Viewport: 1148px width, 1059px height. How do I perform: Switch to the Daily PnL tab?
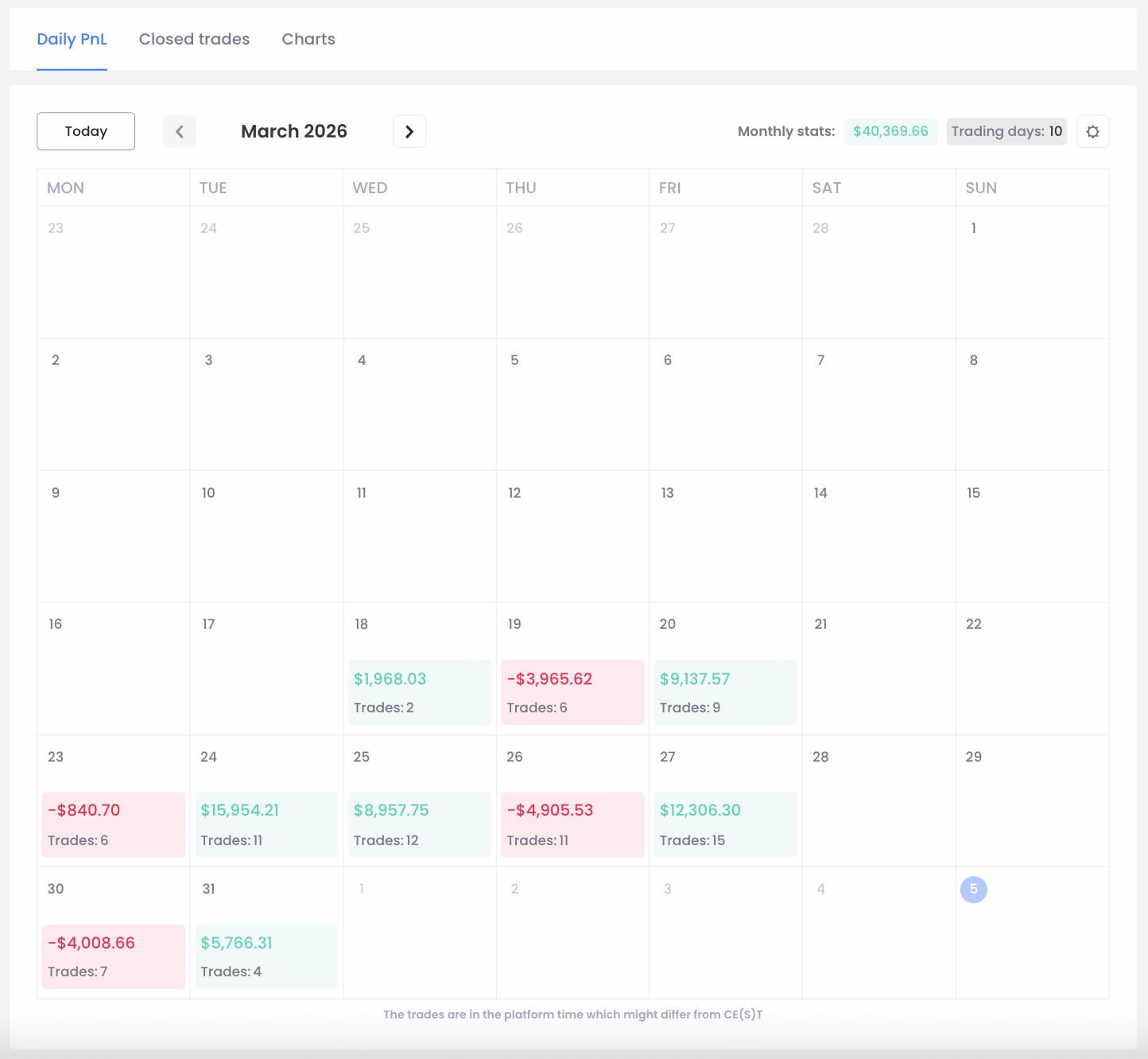(x=72, y=39)
